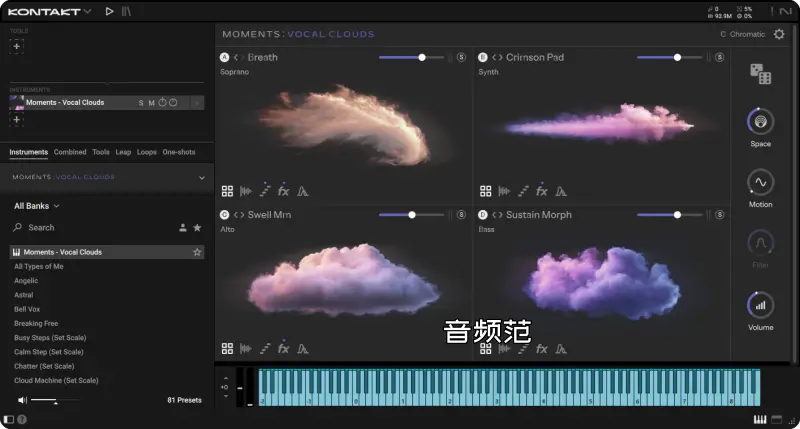Mute the Moments - Vocal Clouds instrument
This screenshot has height=429, width=800.
click(x=152, y=103)
